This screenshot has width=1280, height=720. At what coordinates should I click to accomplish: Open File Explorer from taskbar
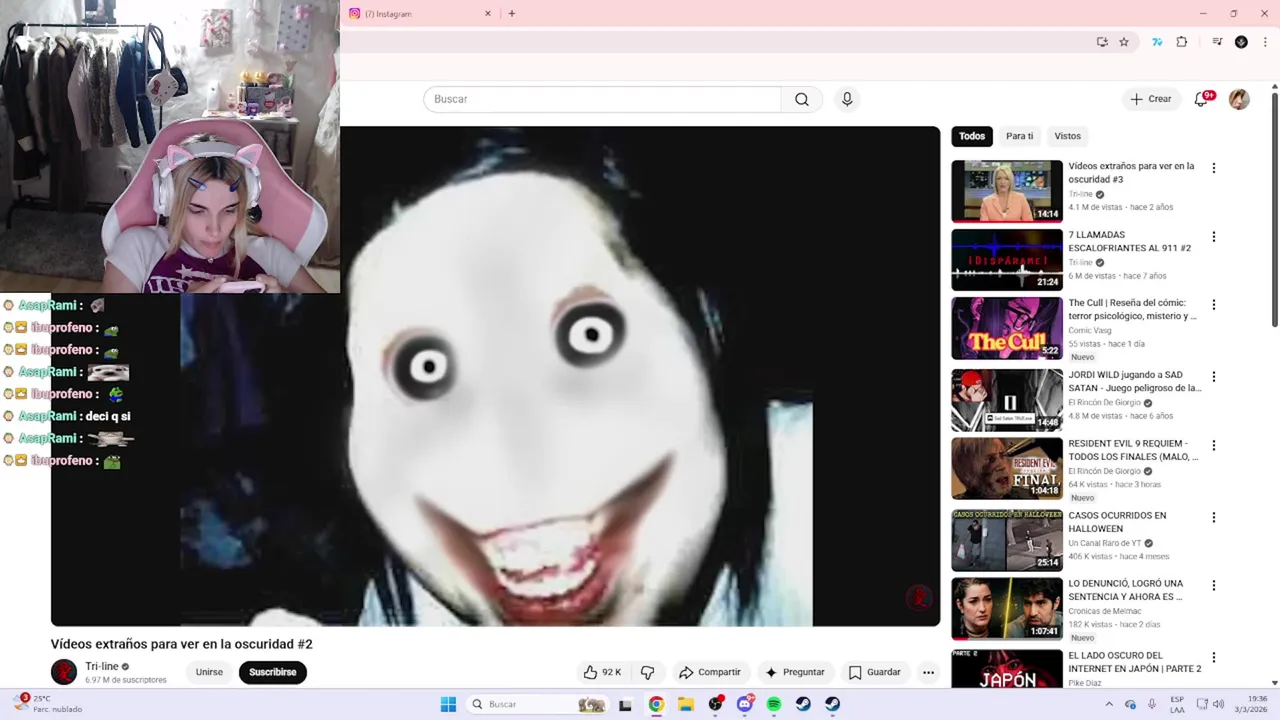[x=686, y=704]
